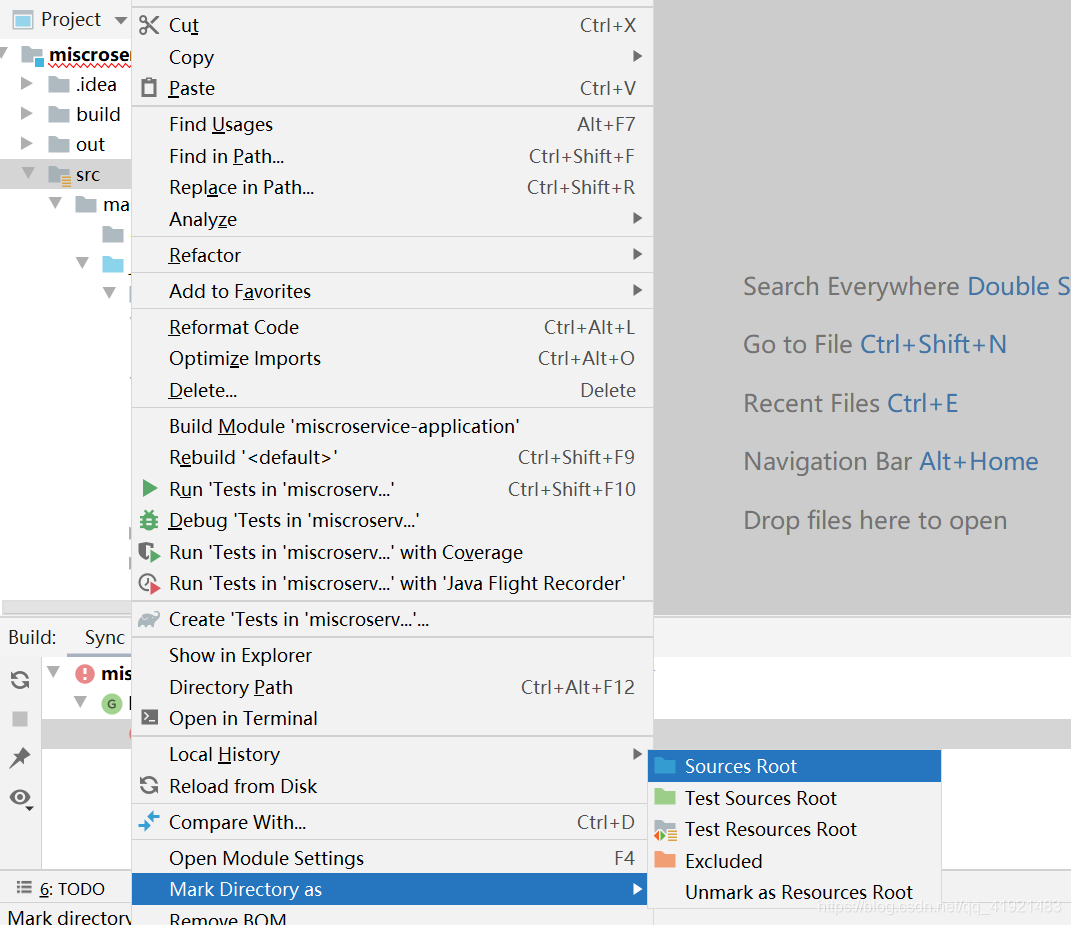Click the Build panel stop square icon

pos(20,719)
